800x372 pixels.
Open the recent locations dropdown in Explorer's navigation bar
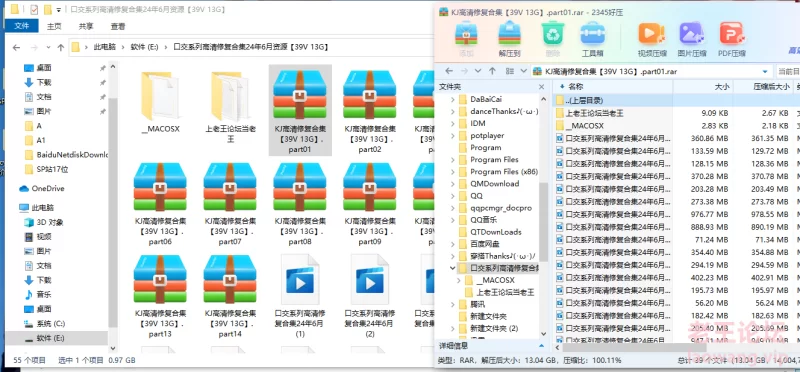[48, 47]
